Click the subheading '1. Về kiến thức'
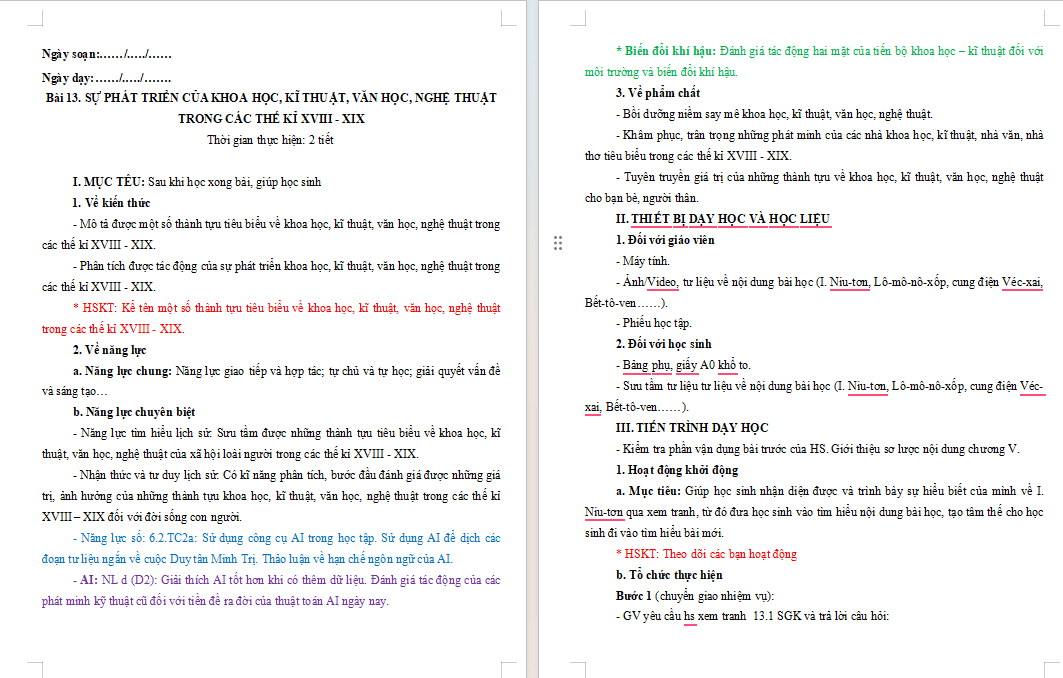Image resolution: width=1063 pixels, height=678 pixels. [111, 203]
